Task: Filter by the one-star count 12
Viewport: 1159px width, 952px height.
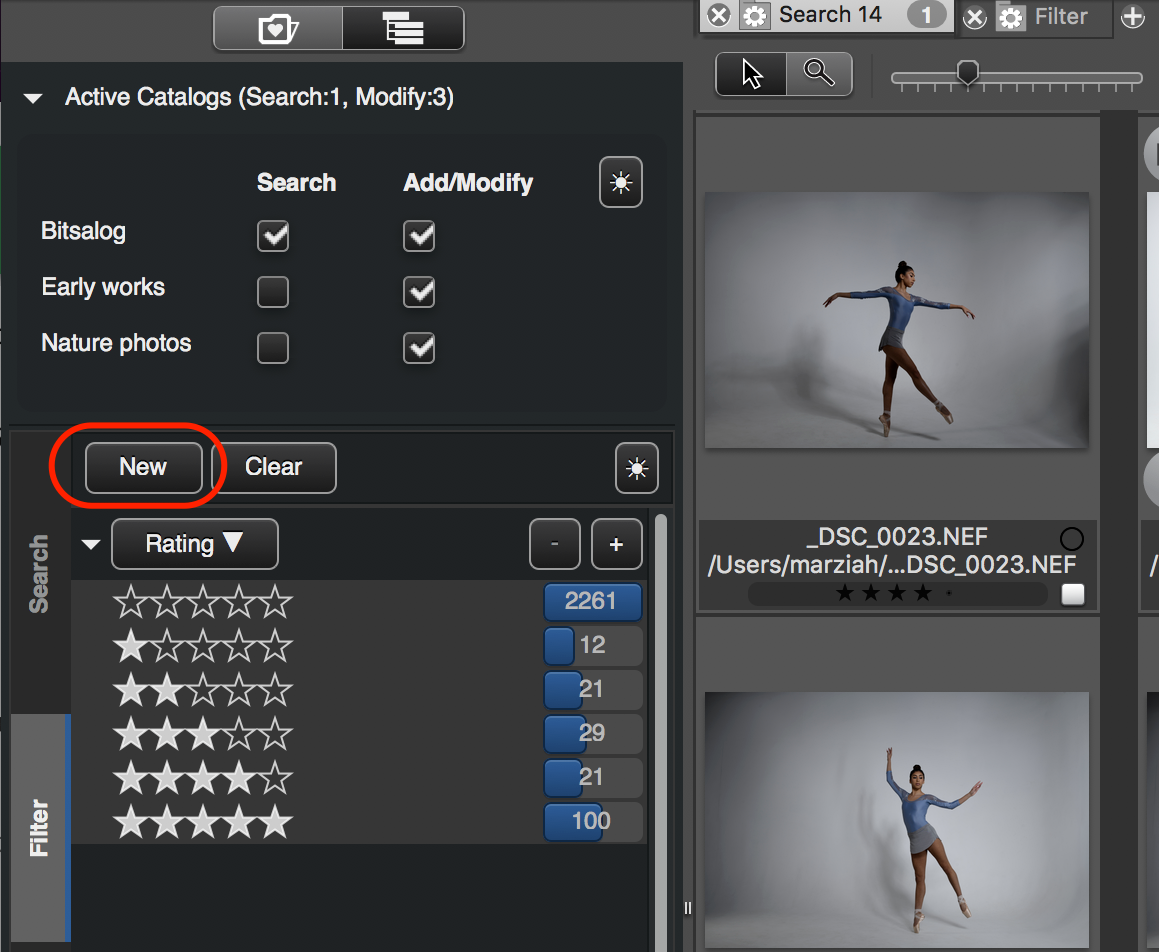Action: (593, 645)
